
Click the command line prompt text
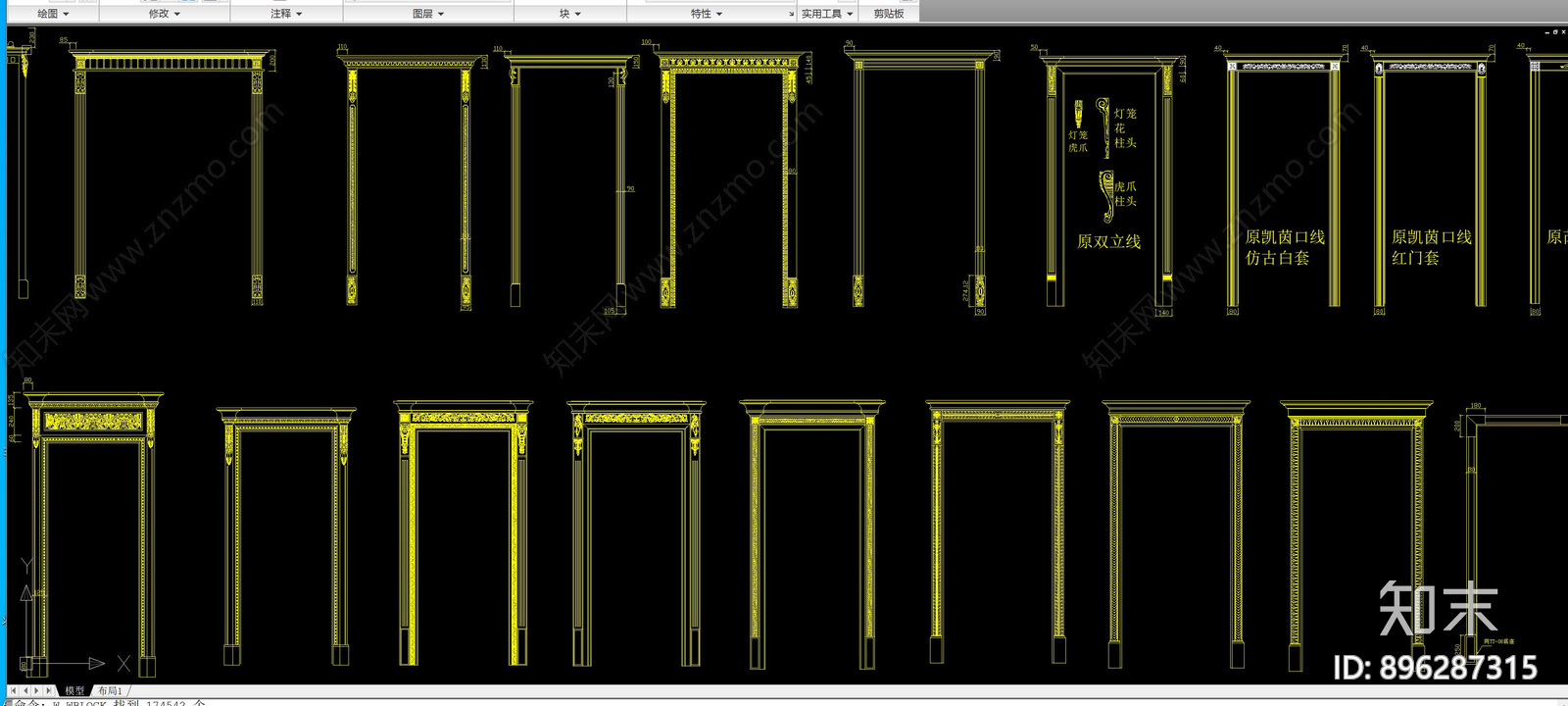[110, 702]
